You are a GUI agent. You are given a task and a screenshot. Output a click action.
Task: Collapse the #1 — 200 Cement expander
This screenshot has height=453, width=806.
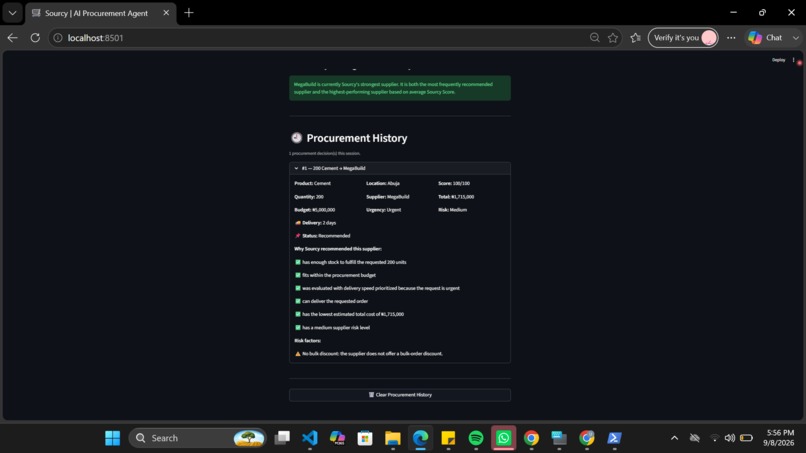click(400, 168)
